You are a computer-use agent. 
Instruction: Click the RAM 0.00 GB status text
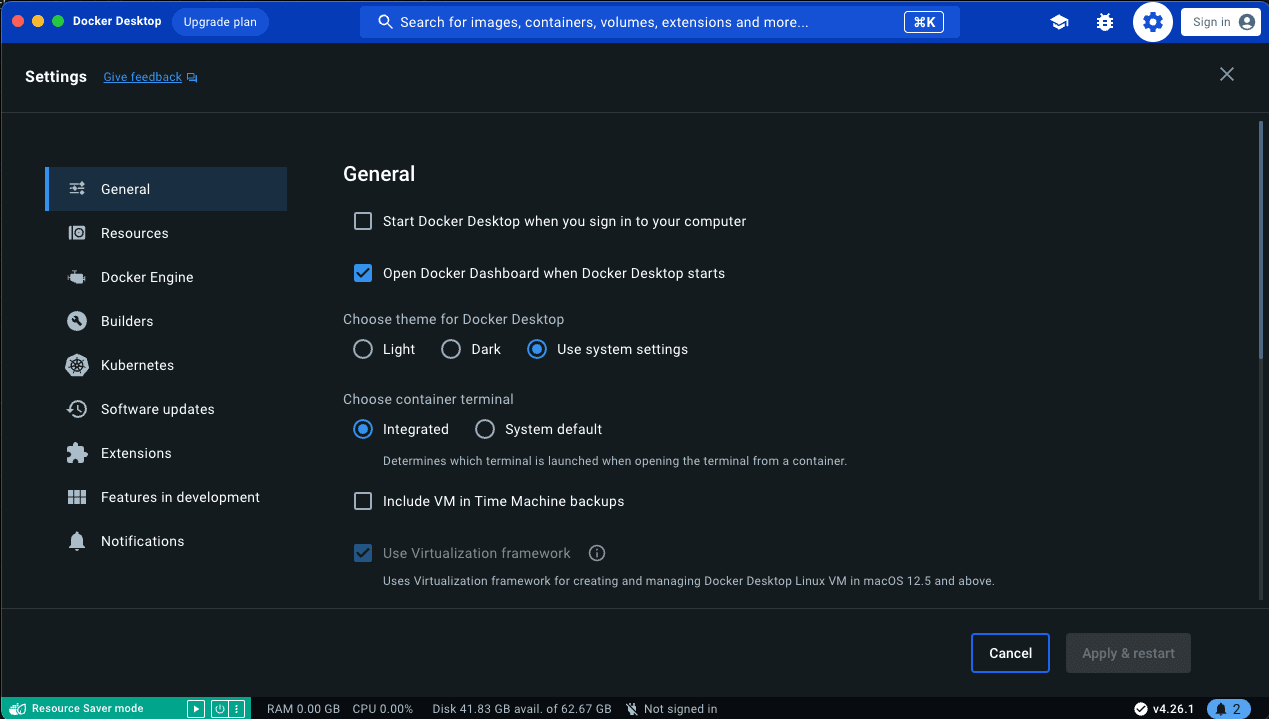(303, 709)
